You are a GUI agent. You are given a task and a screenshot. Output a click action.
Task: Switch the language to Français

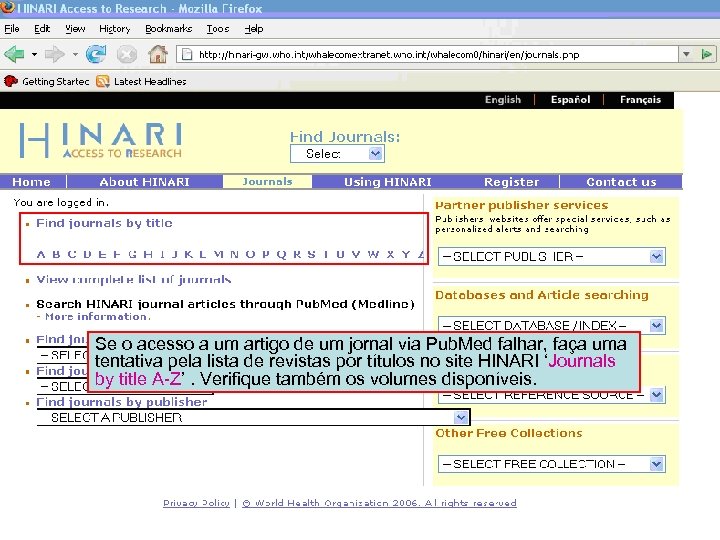coord(640,100)
